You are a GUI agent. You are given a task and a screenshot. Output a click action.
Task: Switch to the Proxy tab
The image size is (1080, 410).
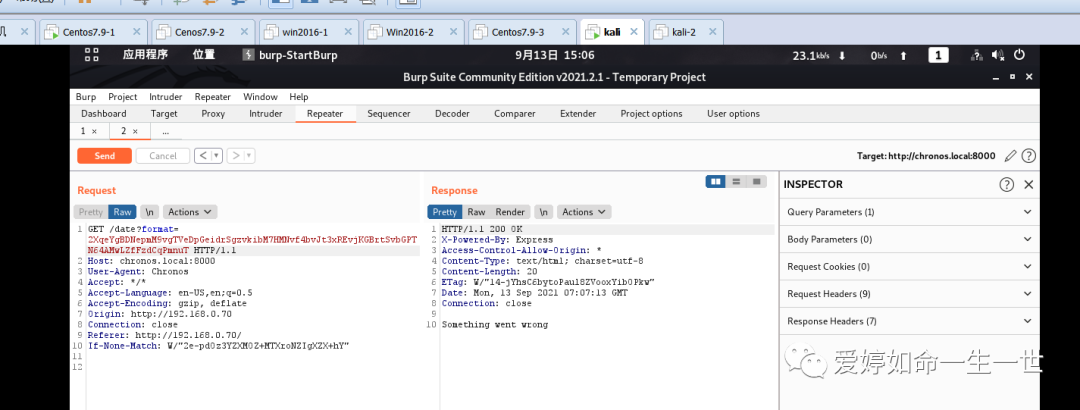click(x=213, y=114)
